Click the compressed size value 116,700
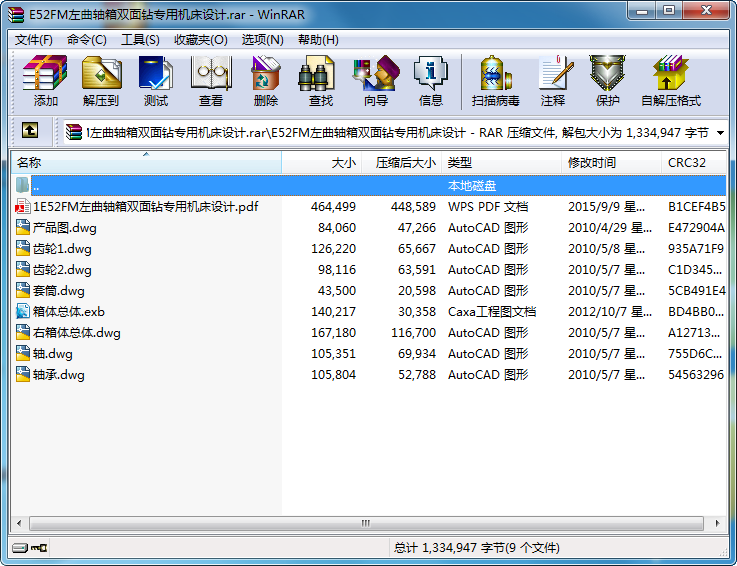Image resolution: width=737 pixels, height=566 pixels. point(413,333)
